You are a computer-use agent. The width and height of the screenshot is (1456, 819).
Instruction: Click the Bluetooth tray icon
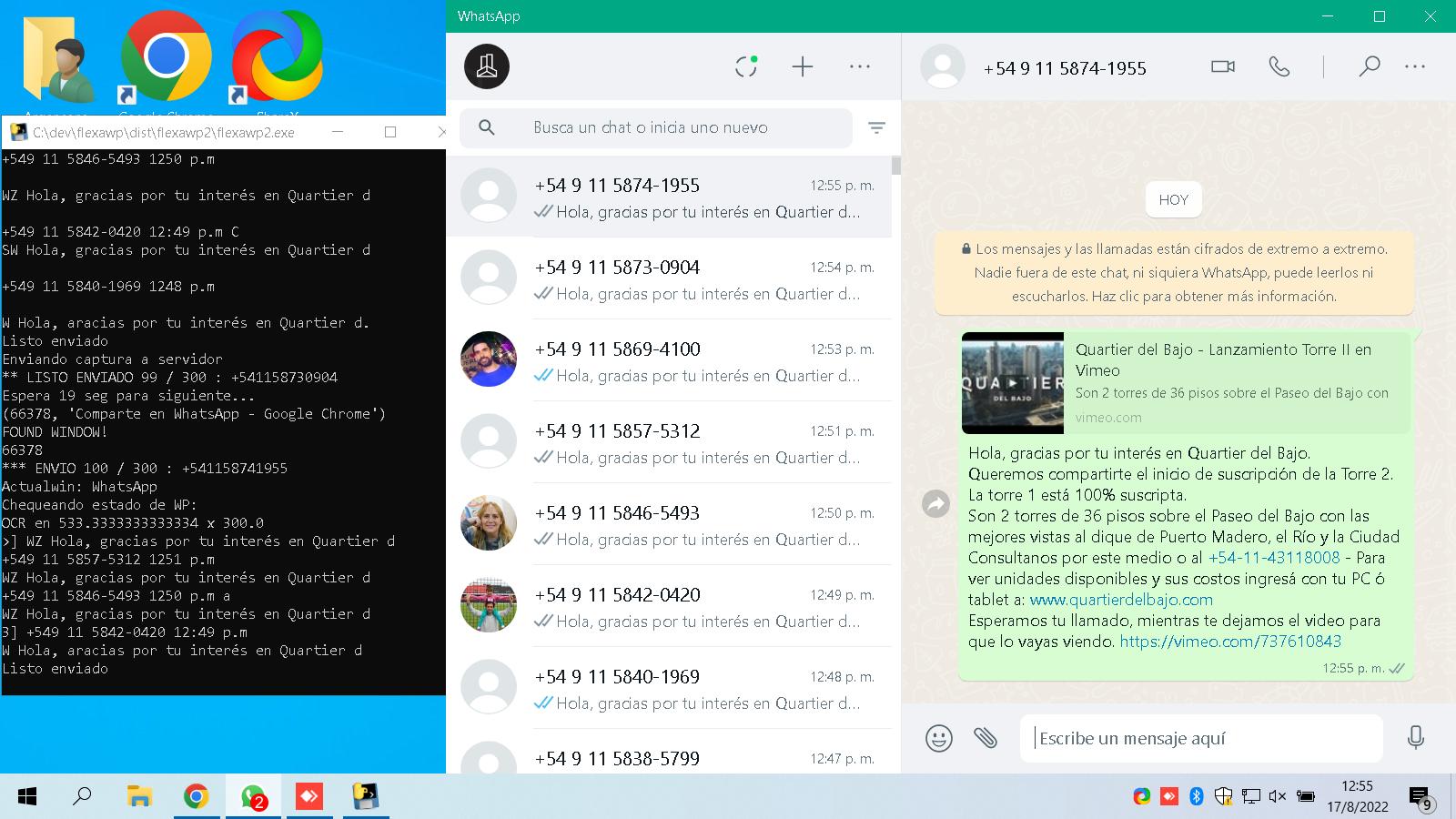click(x=1197, y=797)
